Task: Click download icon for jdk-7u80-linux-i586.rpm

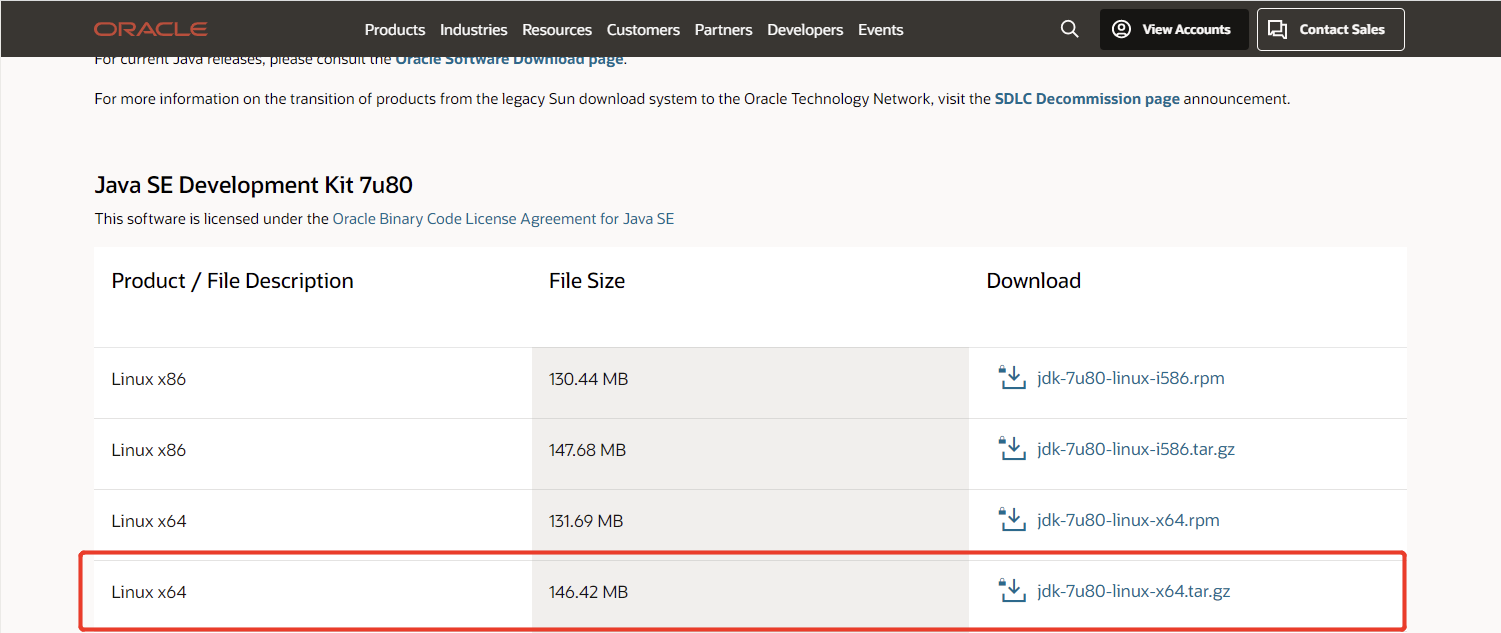Action: tap(1012, 378)
